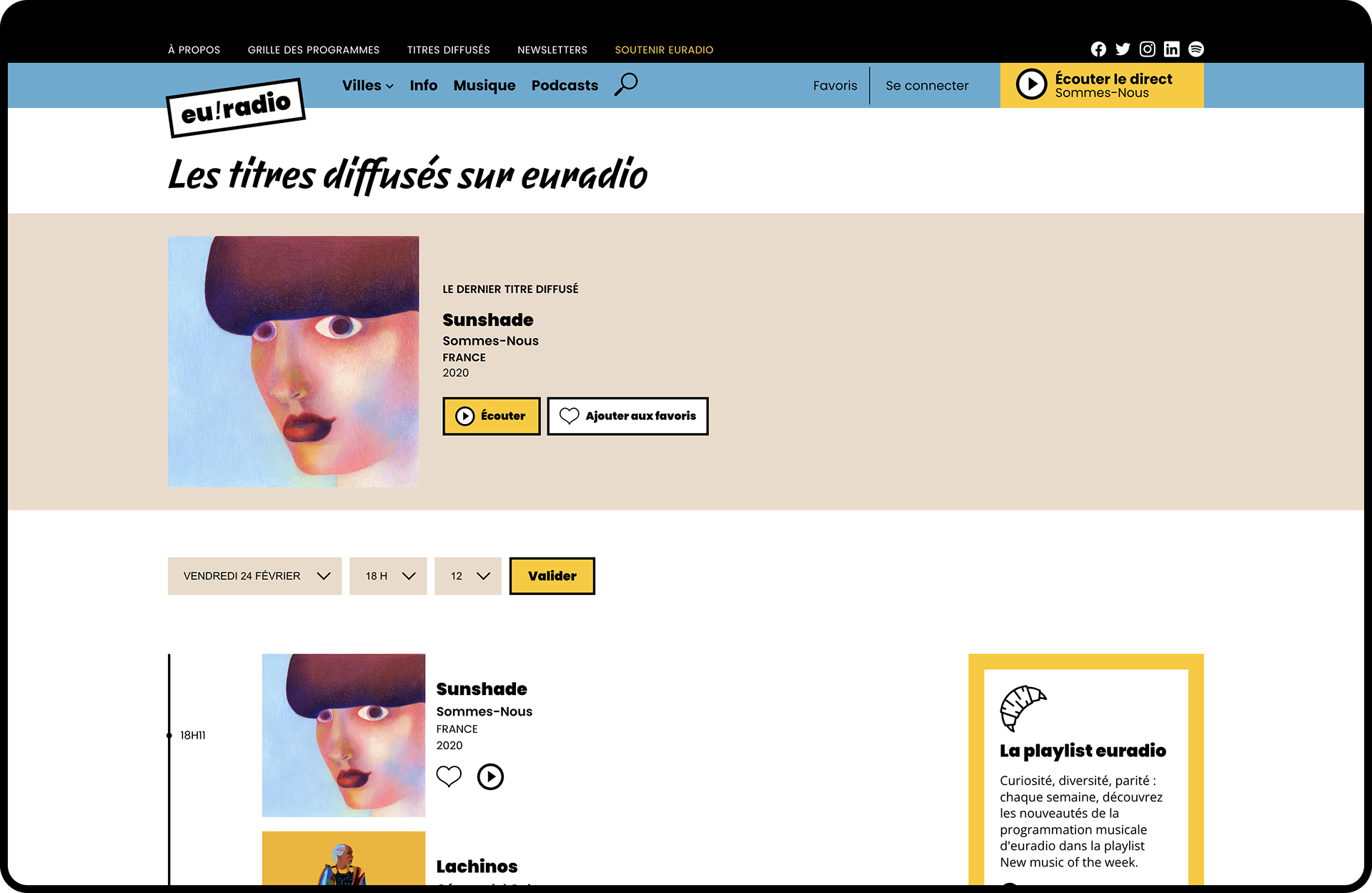The image size is (1372, 893).
Task: Open euradio LinkedIn icon
Action: coord(1171,49)
